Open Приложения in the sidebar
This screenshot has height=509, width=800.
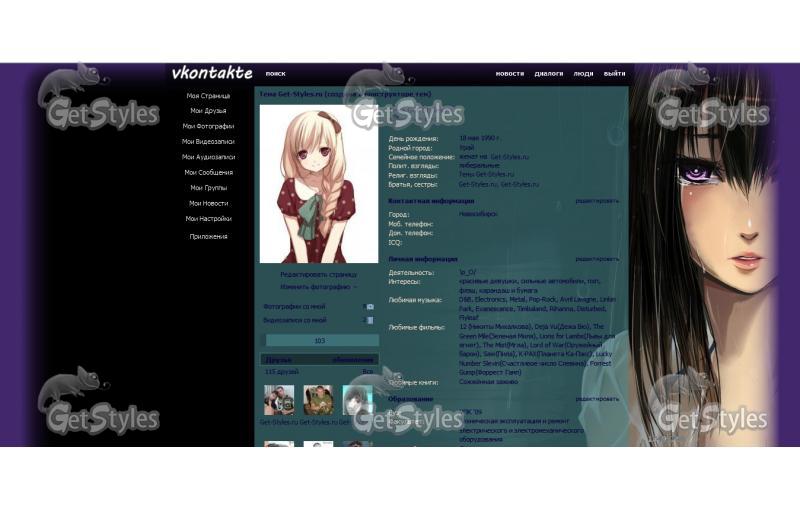pos(208,237)
